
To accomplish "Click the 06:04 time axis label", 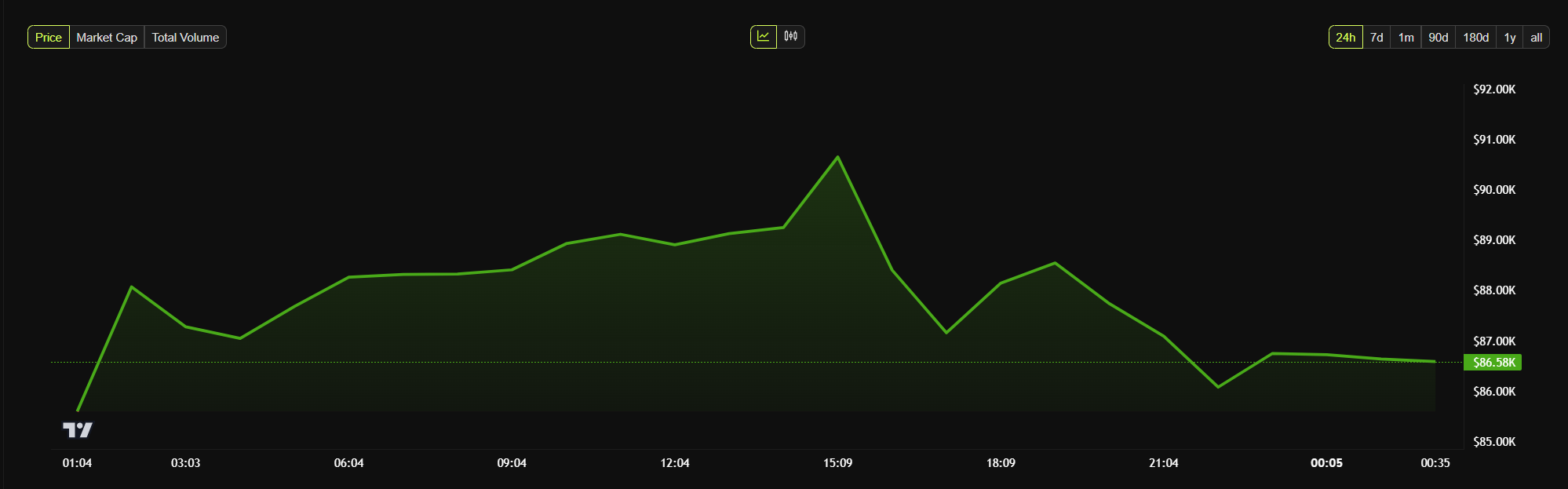I will pos(348,463).
